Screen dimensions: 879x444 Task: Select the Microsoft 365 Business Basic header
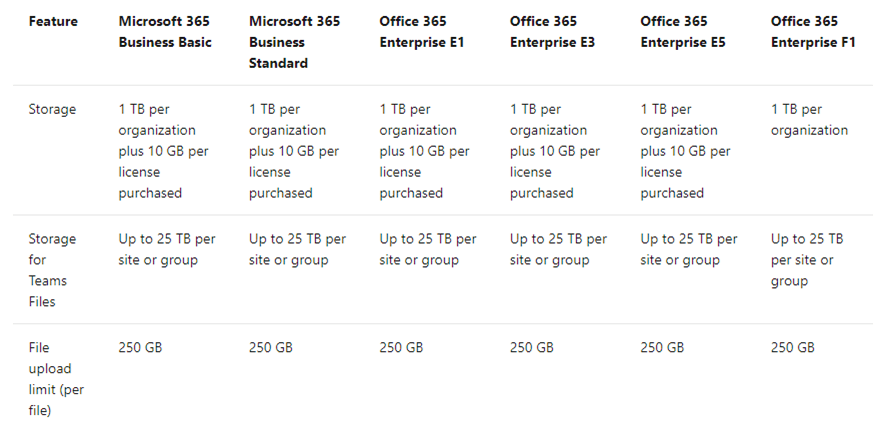[165, 31]
